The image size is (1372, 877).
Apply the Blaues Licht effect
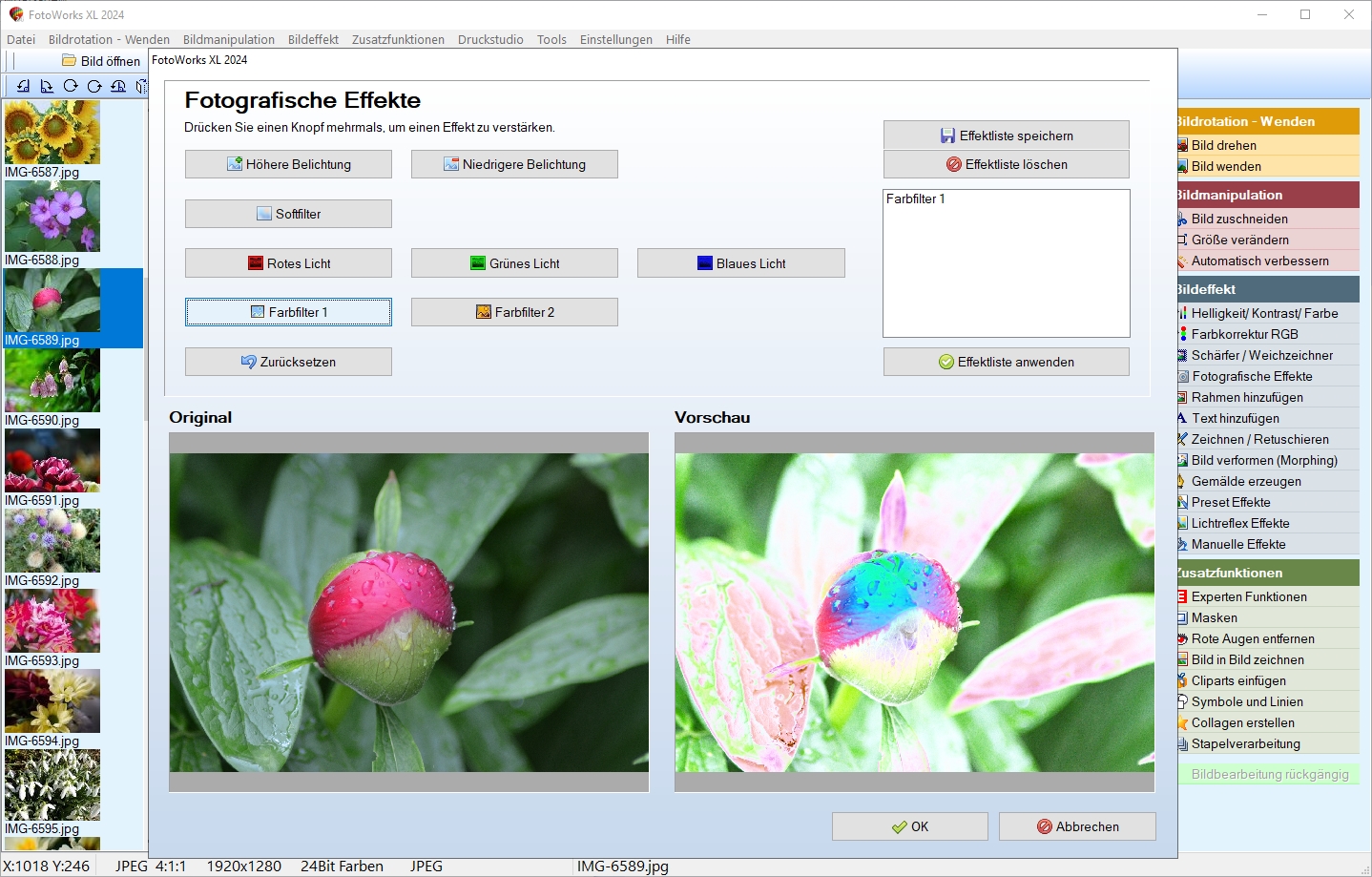click(x=740, y=263)
